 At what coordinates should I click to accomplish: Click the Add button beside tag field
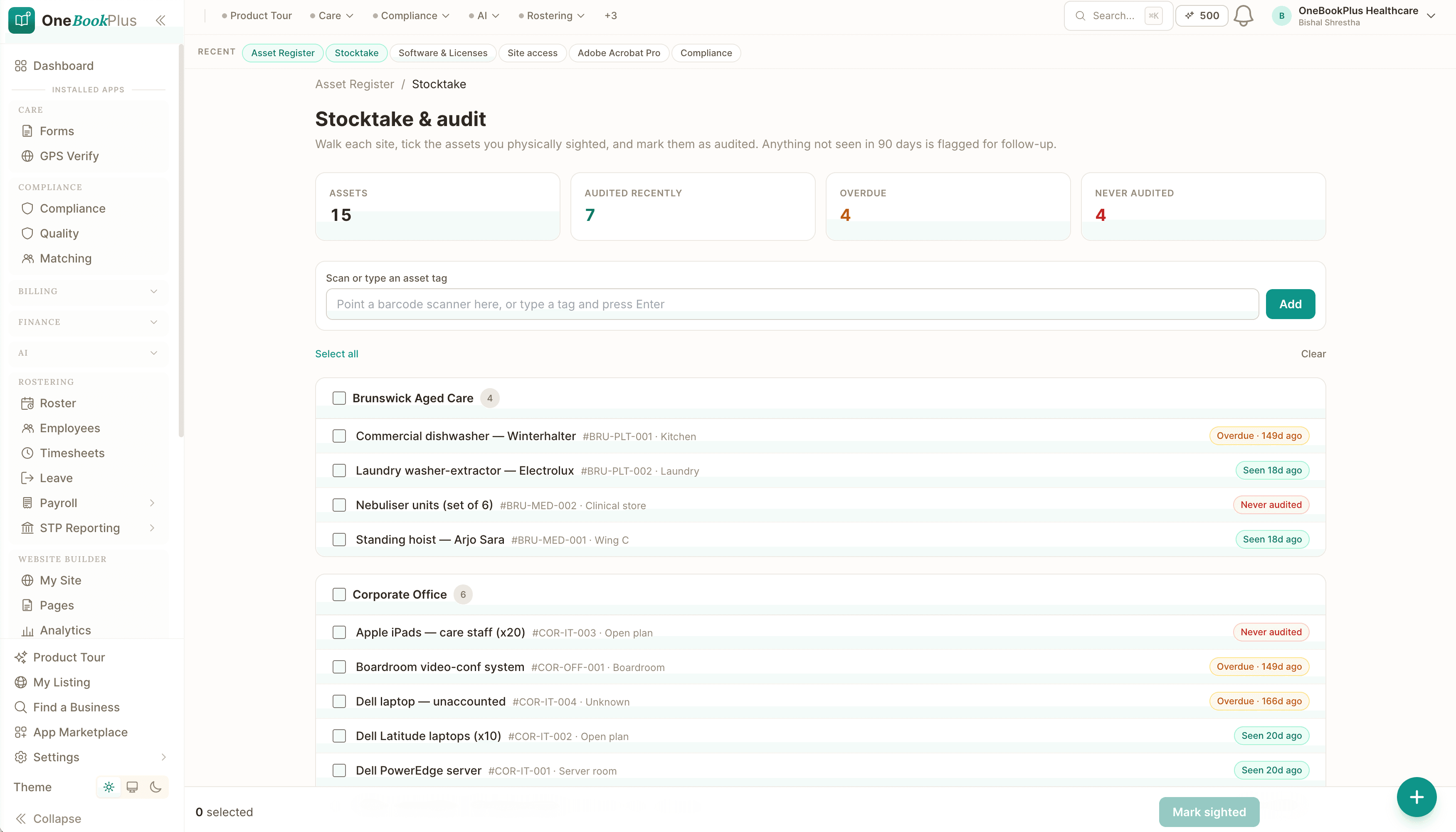click(x=1290, y=304)
